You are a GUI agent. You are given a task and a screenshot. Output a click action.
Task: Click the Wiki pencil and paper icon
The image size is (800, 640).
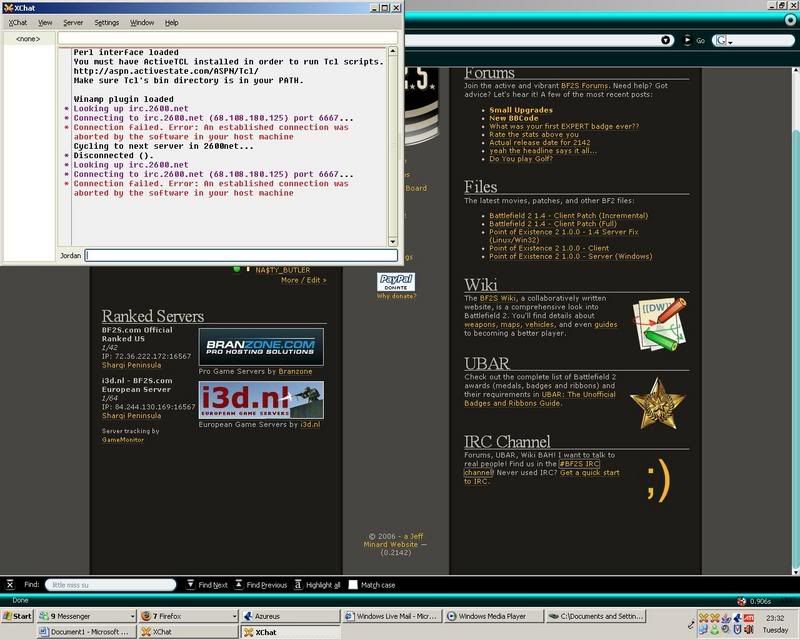pos(659,324)
